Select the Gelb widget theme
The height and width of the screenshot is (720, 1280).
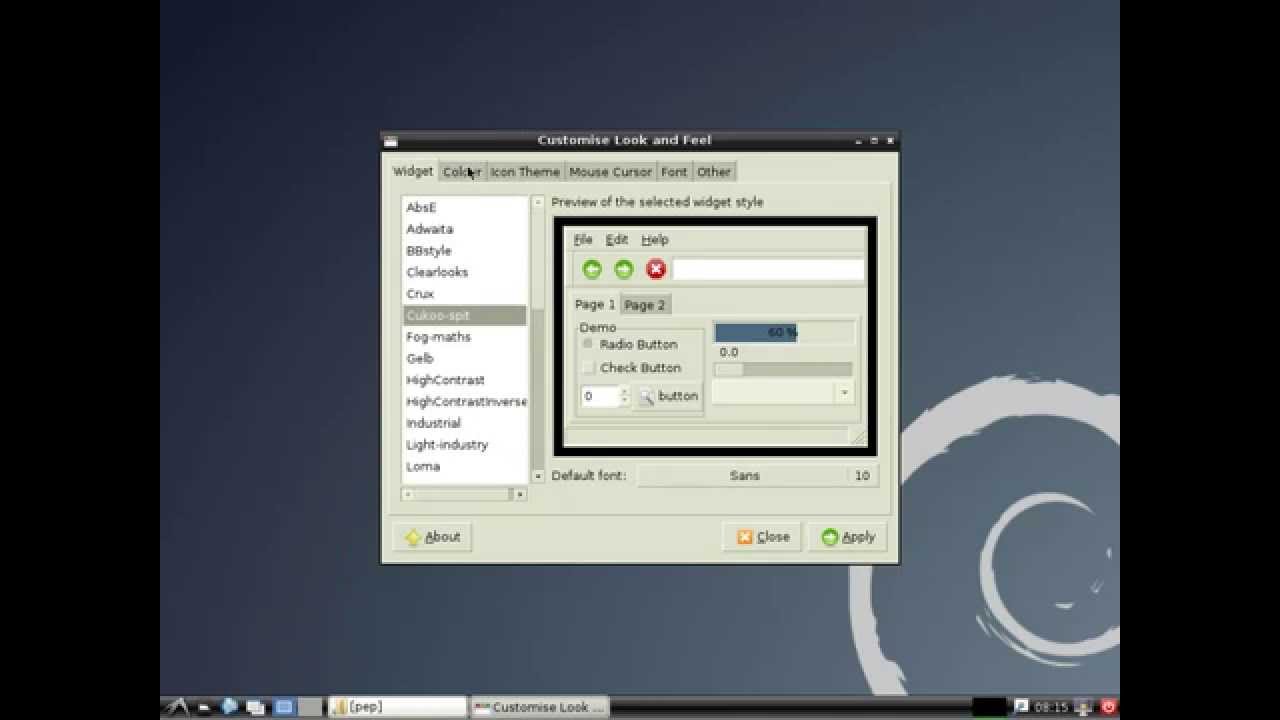click(465, 358)
